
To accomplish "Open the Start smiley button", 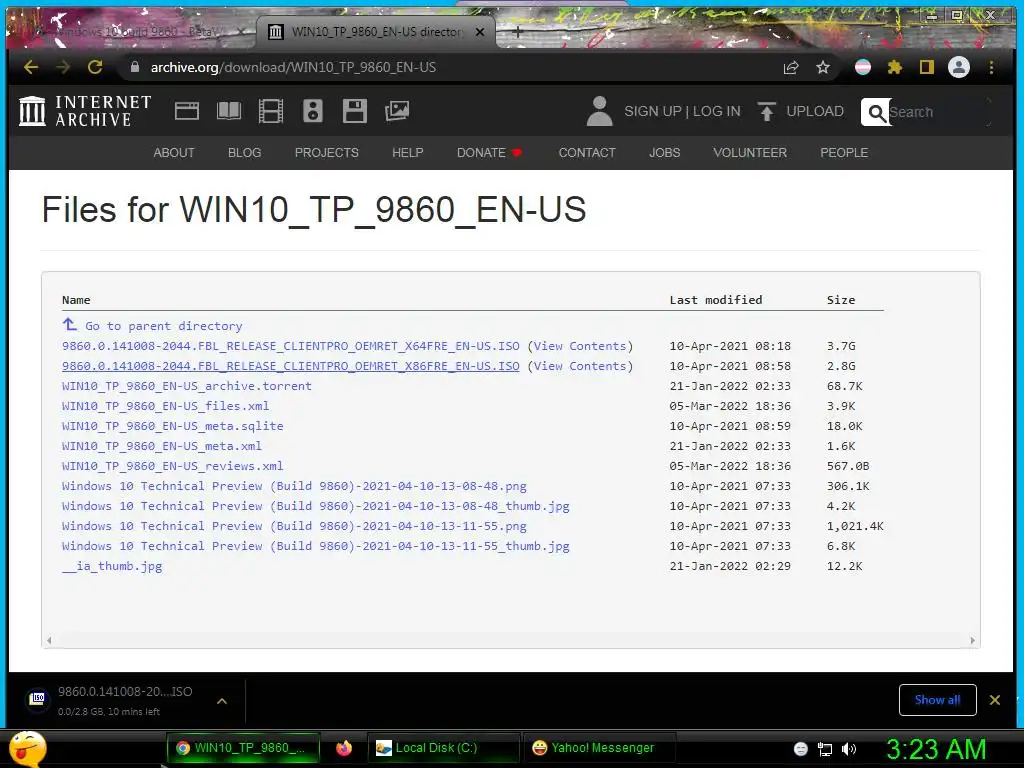I will (27, 748).
